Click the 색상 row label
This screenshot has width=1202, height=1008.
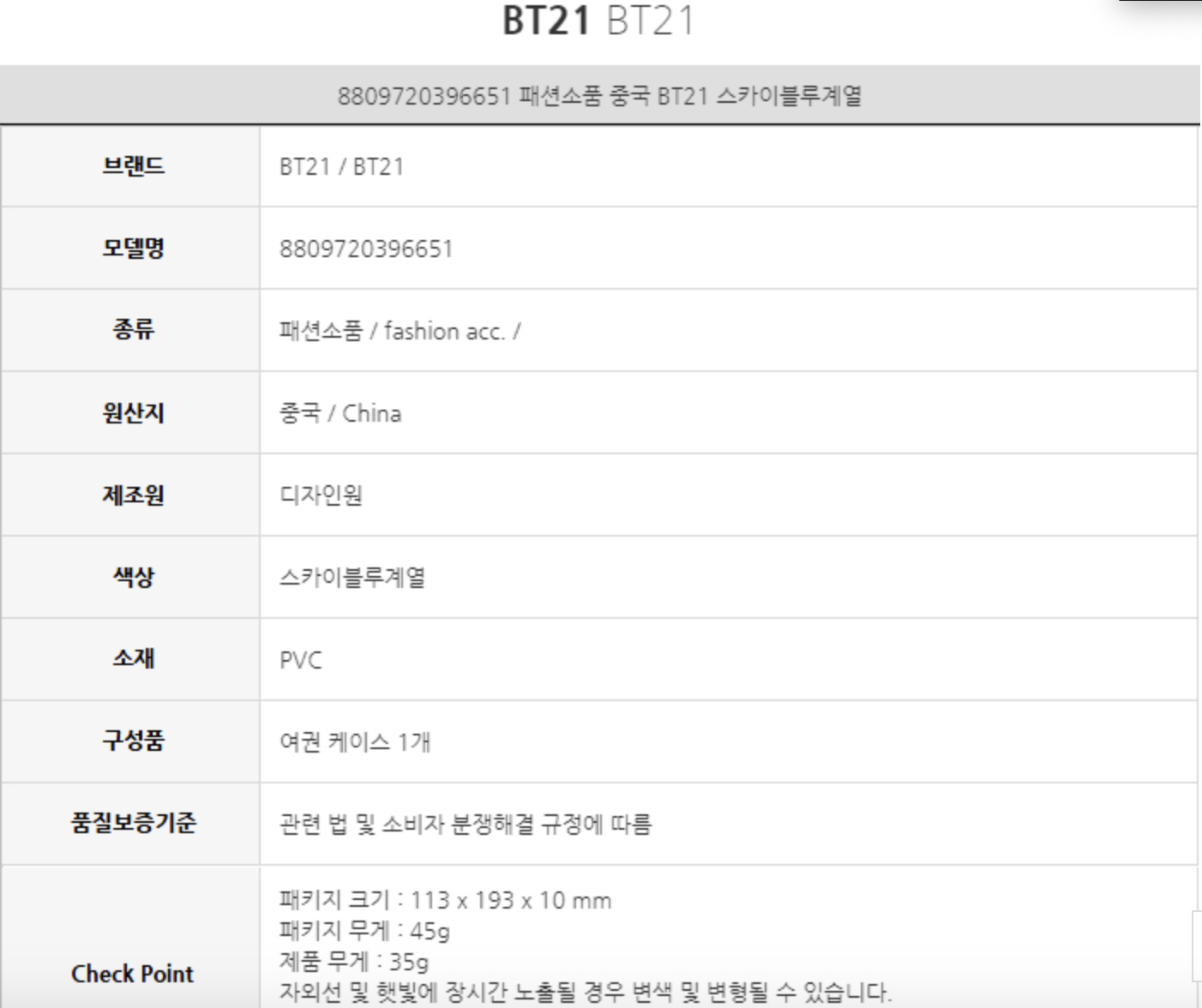pos(133,577)
